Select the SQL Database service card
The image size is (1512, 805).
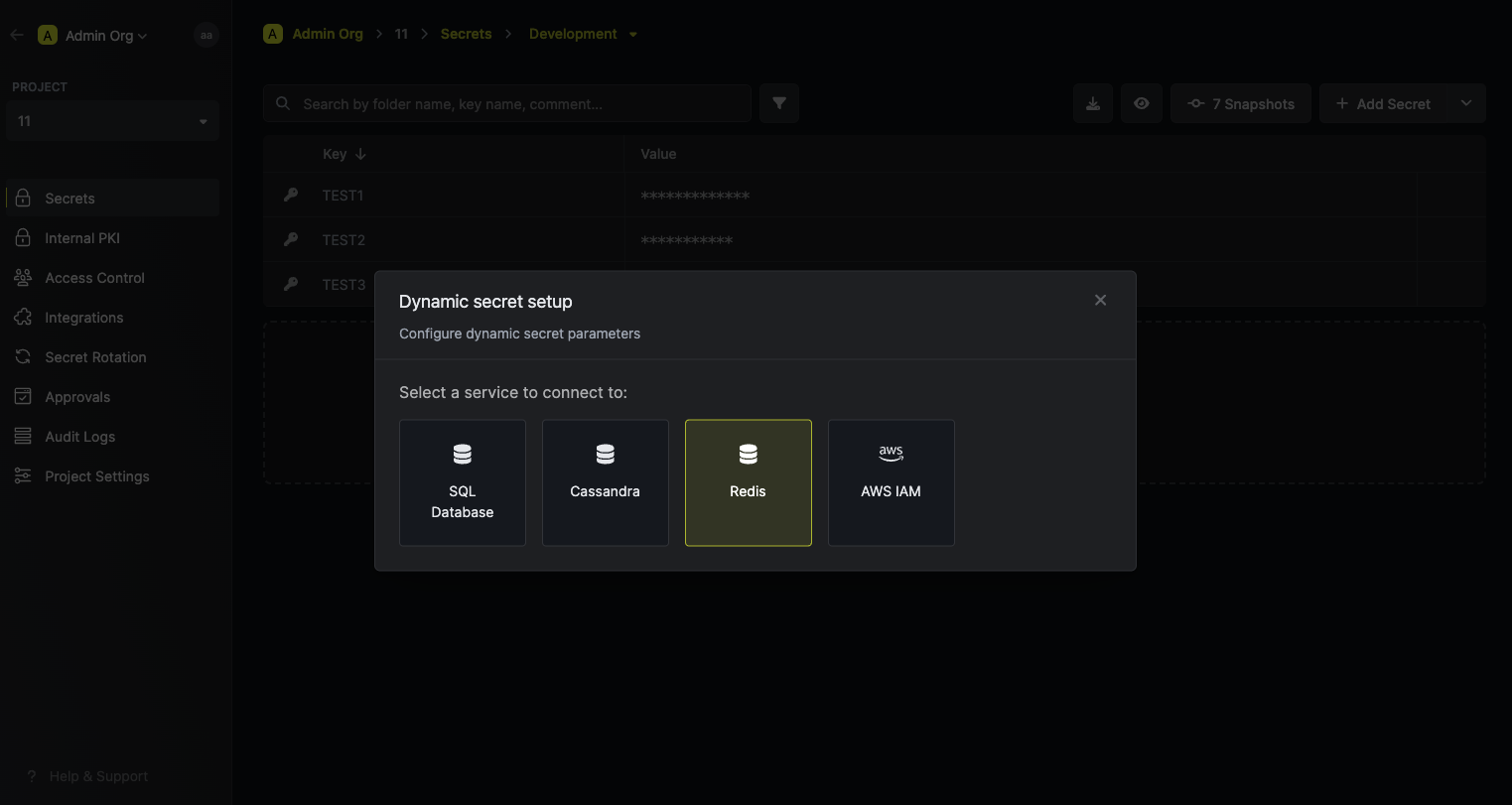463,482
